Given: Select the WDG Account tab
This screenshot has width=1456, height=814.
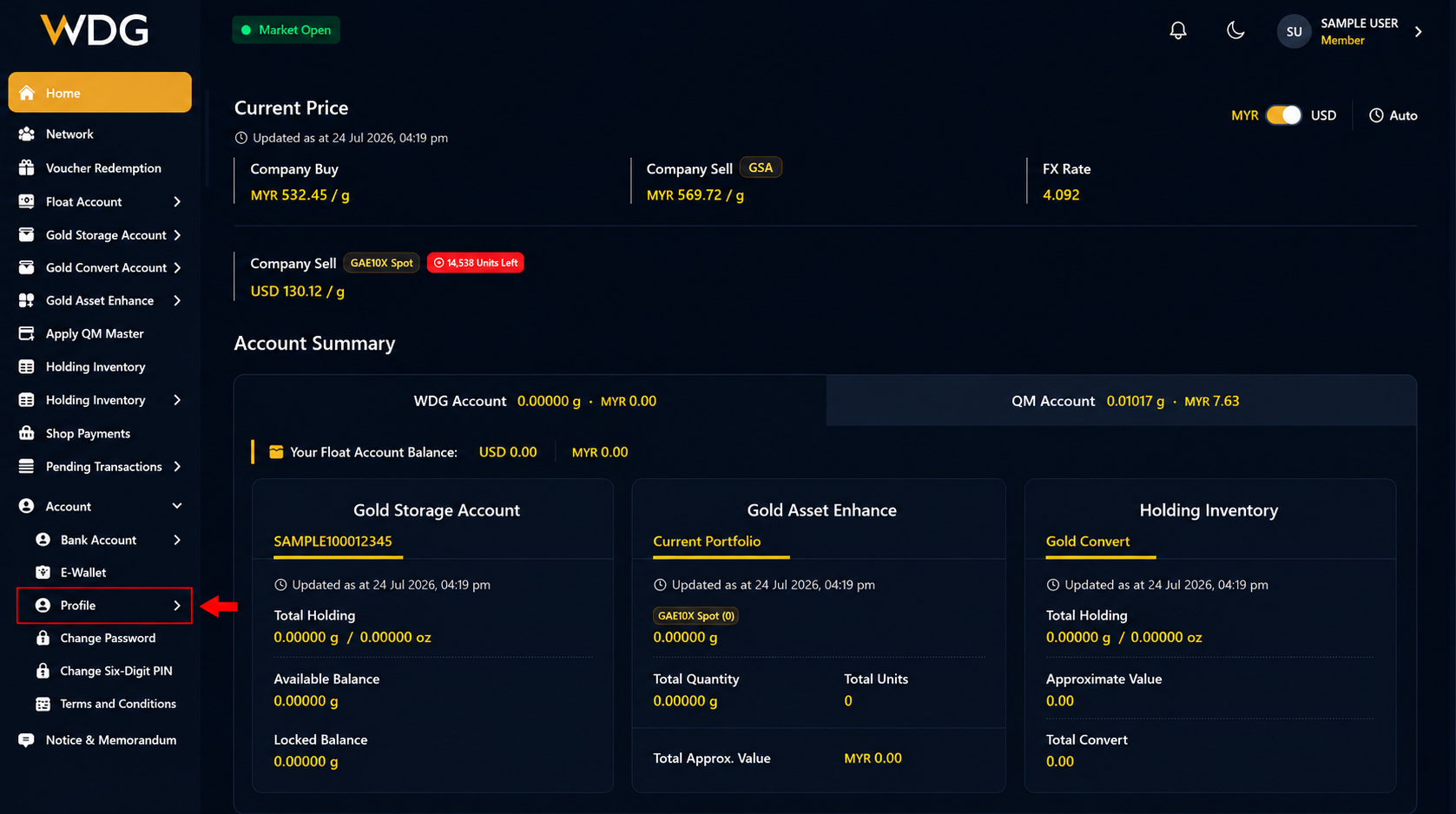Looking at the screenshot, I should coord(530,401).
